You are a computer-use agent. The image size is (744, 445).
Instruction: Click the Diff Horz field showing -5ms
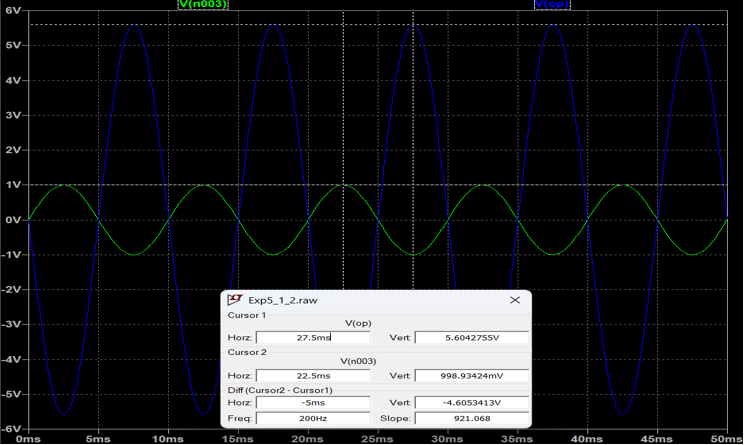click(x=312, y=402)
